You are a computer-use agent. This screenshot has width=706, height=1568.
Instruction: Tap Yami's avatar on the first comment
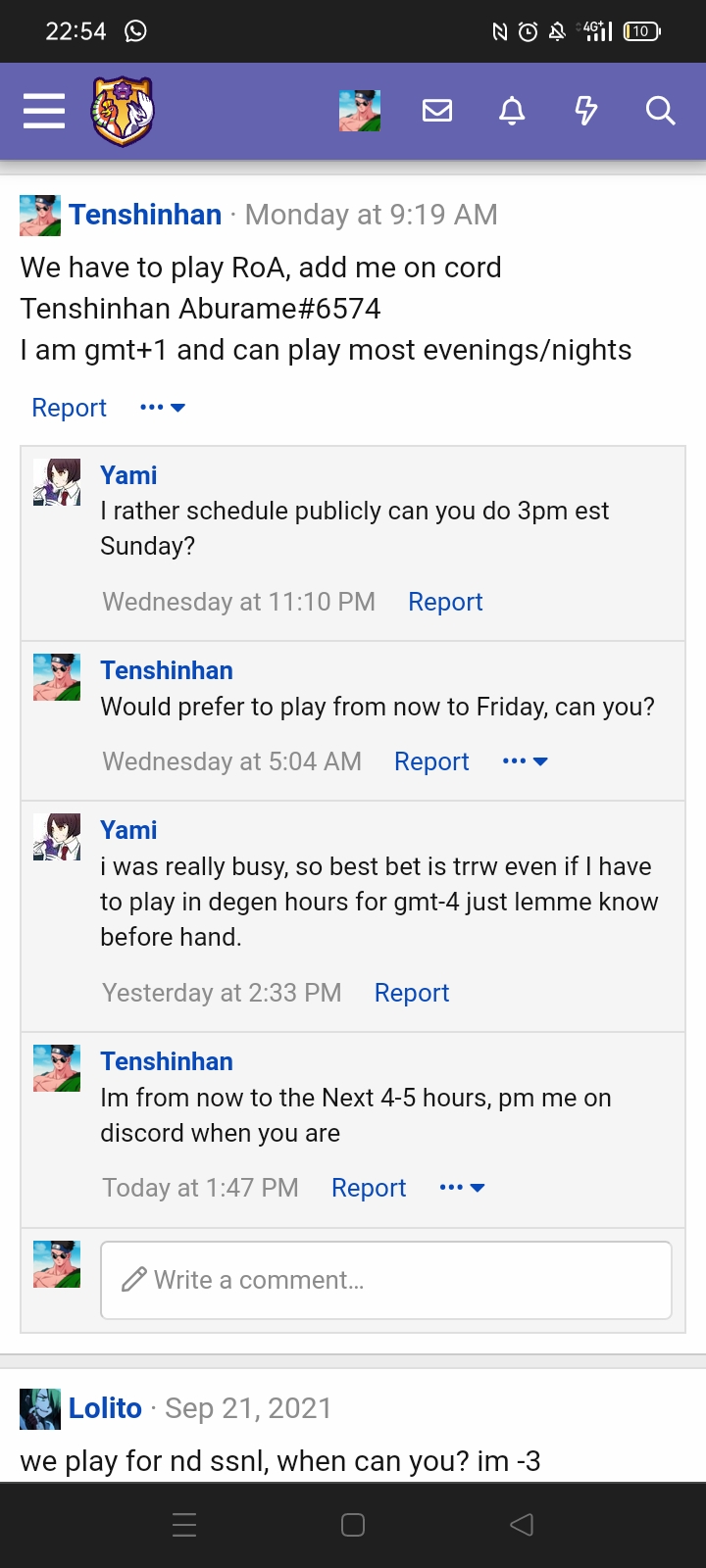(x=57, y=482)
